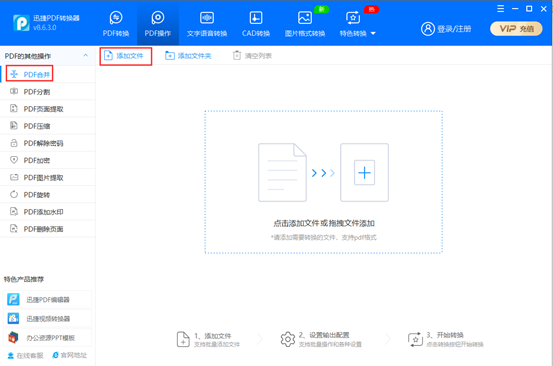The height and width of the screenshot is (366, 553).
Task: Select PDF压缩 in the sidebar
Action: point(48,126)
